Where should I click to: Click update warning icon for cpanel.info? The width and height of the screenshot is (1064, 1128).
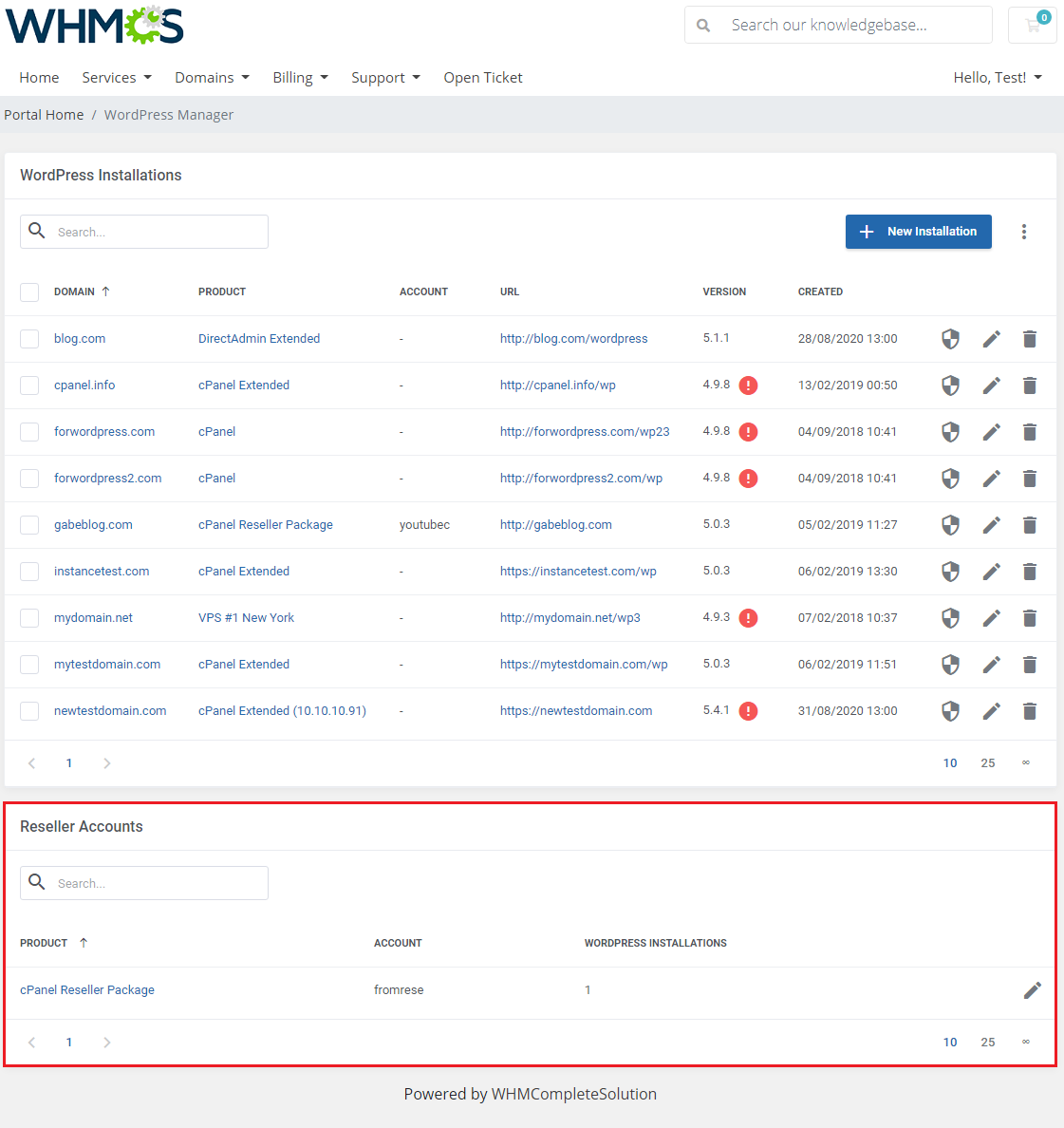click(748, 385)
